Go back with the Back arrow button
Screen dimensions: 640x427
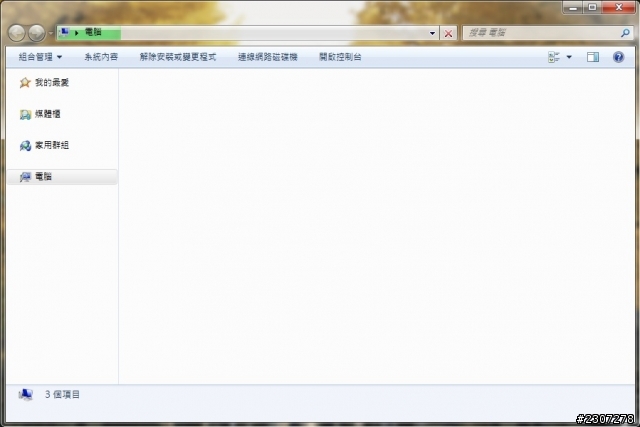[17, 33]
